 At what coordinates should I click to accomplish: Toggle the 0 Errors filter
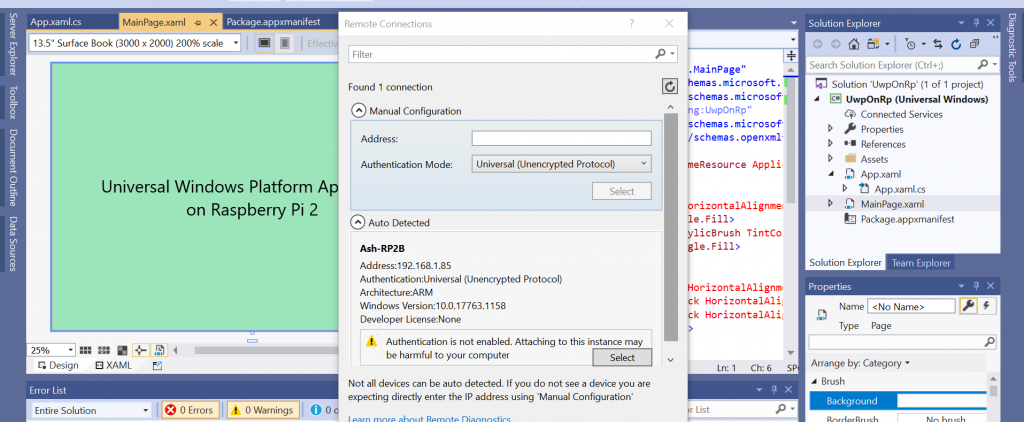(190, 410)
